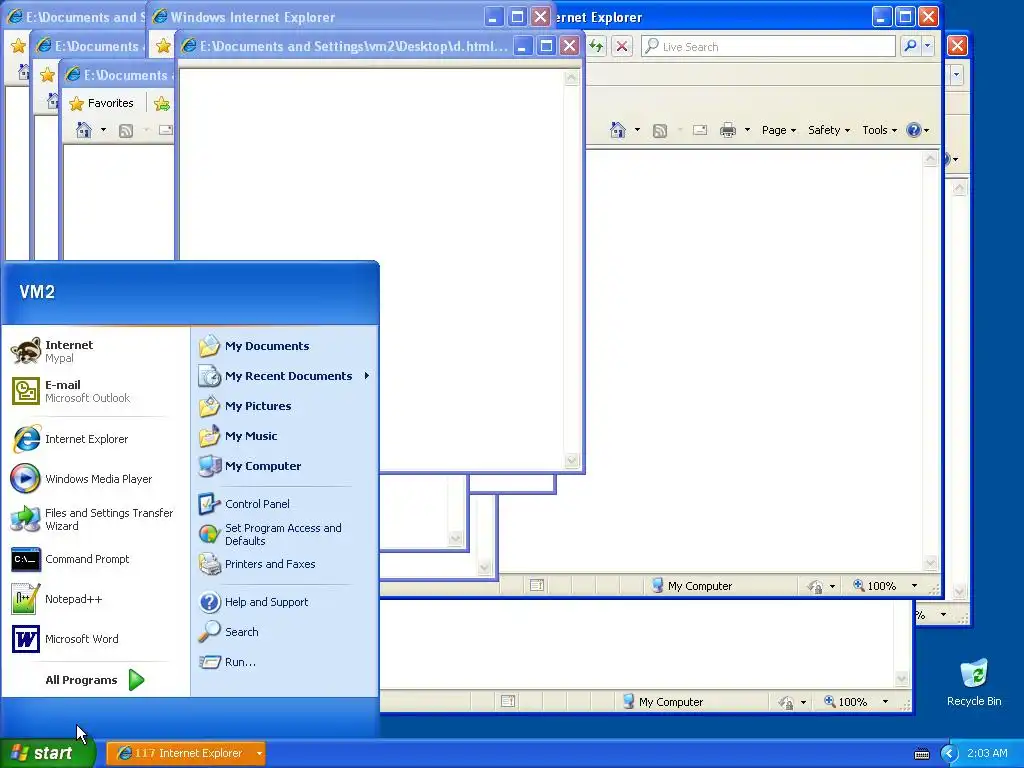Image resolution: width=1024 pixels, height=768 pixels.
Task: Click the Feeds icon left of Page menu
Action: 660,131
